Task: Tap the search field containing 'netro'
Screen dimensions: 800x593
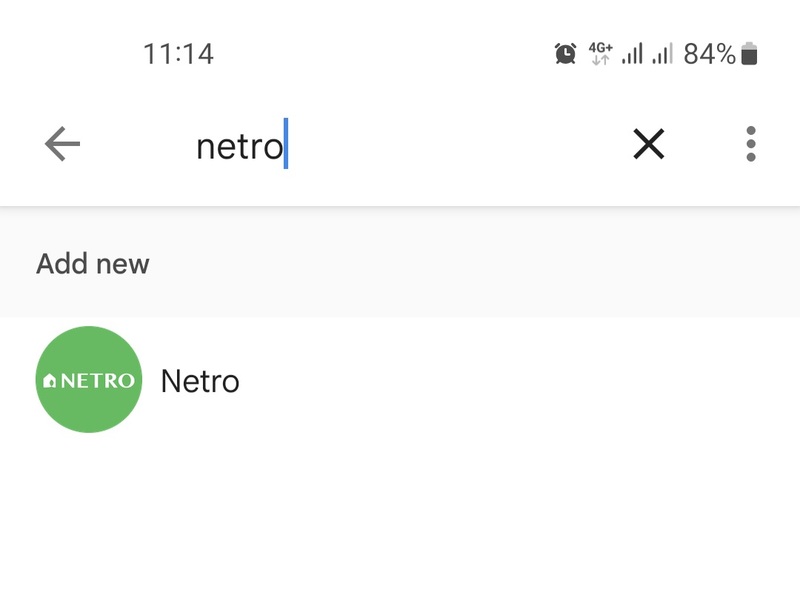Action: (x=398, y=146)
